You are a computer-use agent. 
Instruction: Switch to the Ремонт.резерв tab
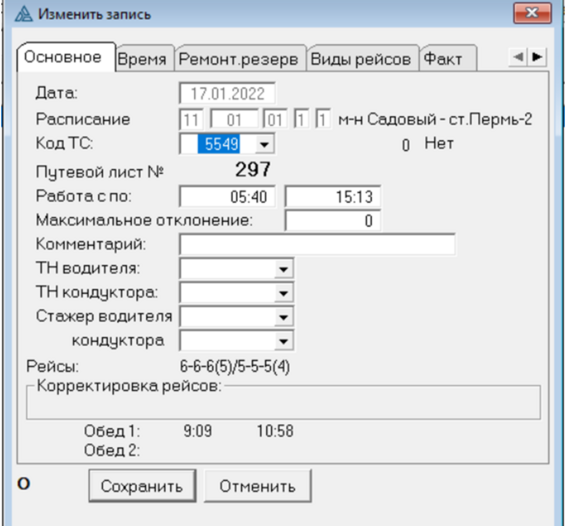pyautogui.click(x=239, y=58)
